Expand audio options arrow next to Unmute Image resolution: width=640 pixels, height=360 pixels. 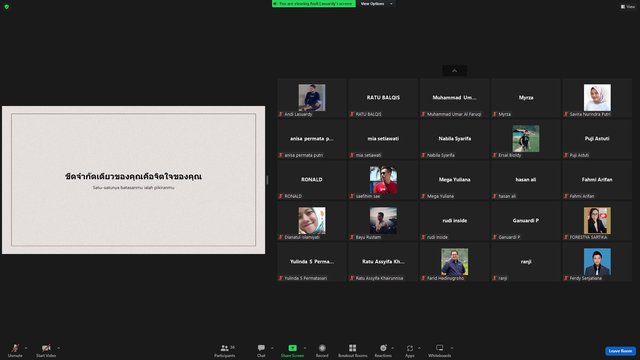click(x=26, y=348)
